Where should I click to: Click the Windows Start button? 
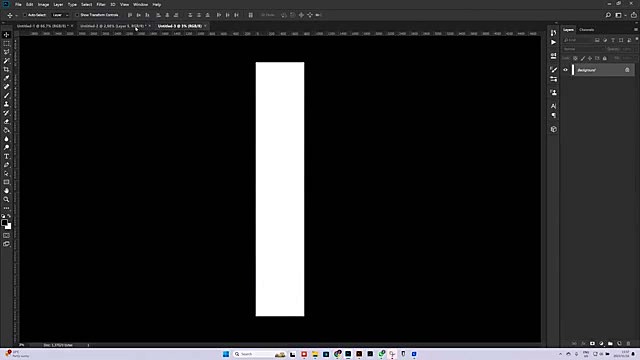226,354
